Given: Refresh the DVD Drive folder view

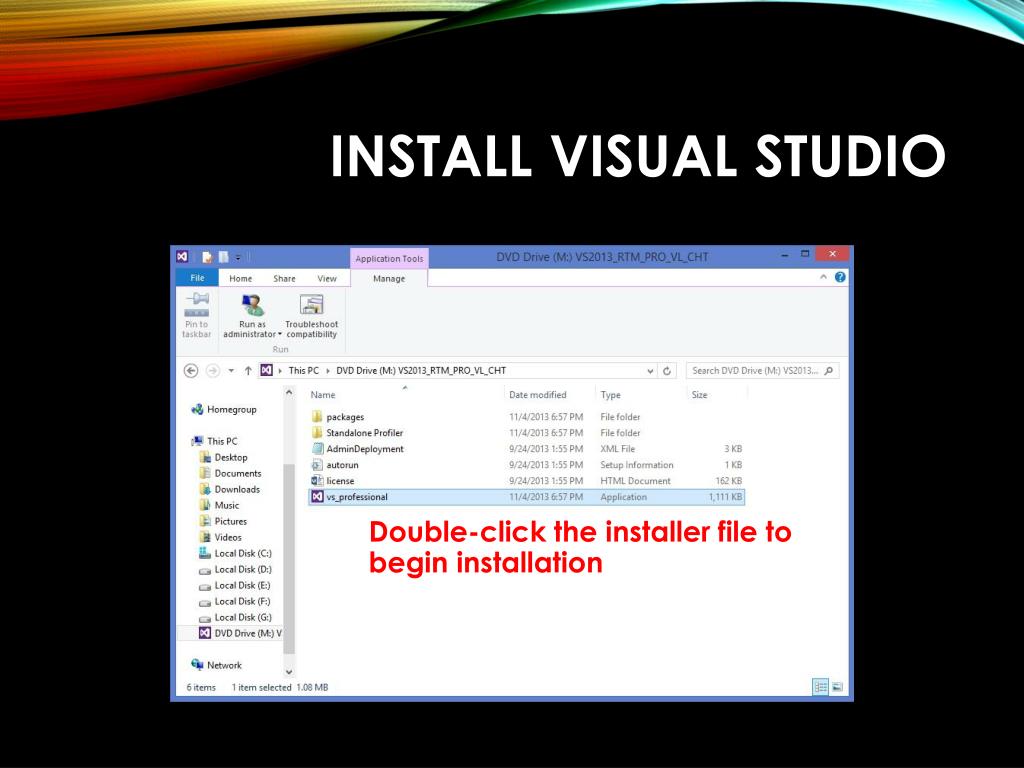Looking at the screenshot, I should (x=667, y=371).
